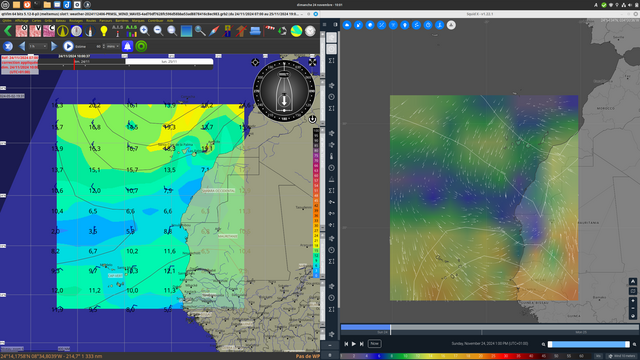Click the blue timeline zoom range slider
This screenshot has width=640, height=360.
(589, 344)
